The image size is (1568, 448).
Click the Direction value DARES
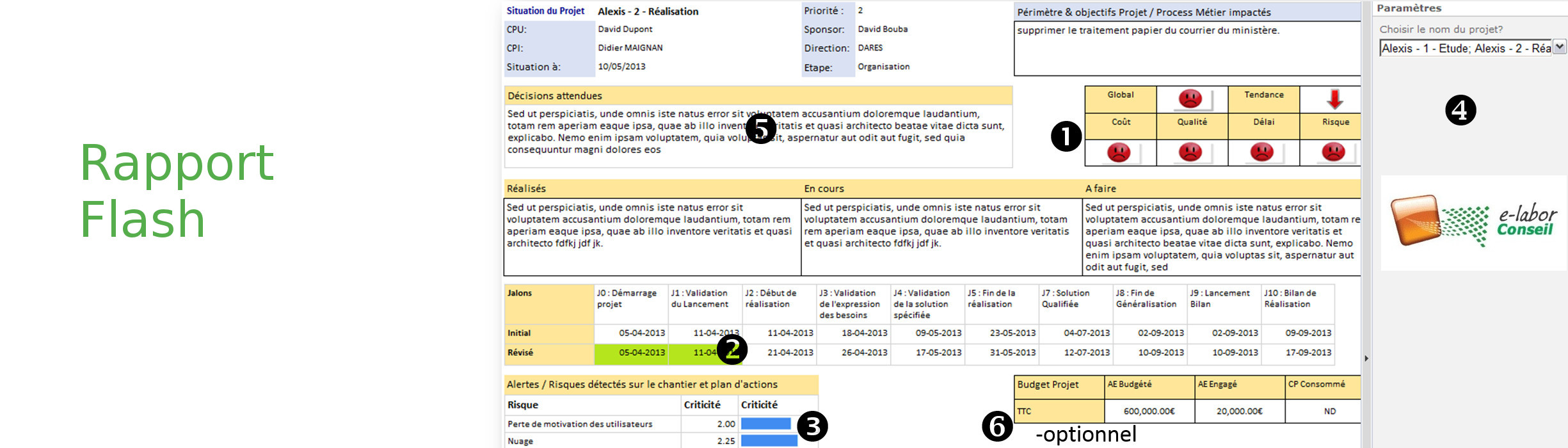(870, 48)
